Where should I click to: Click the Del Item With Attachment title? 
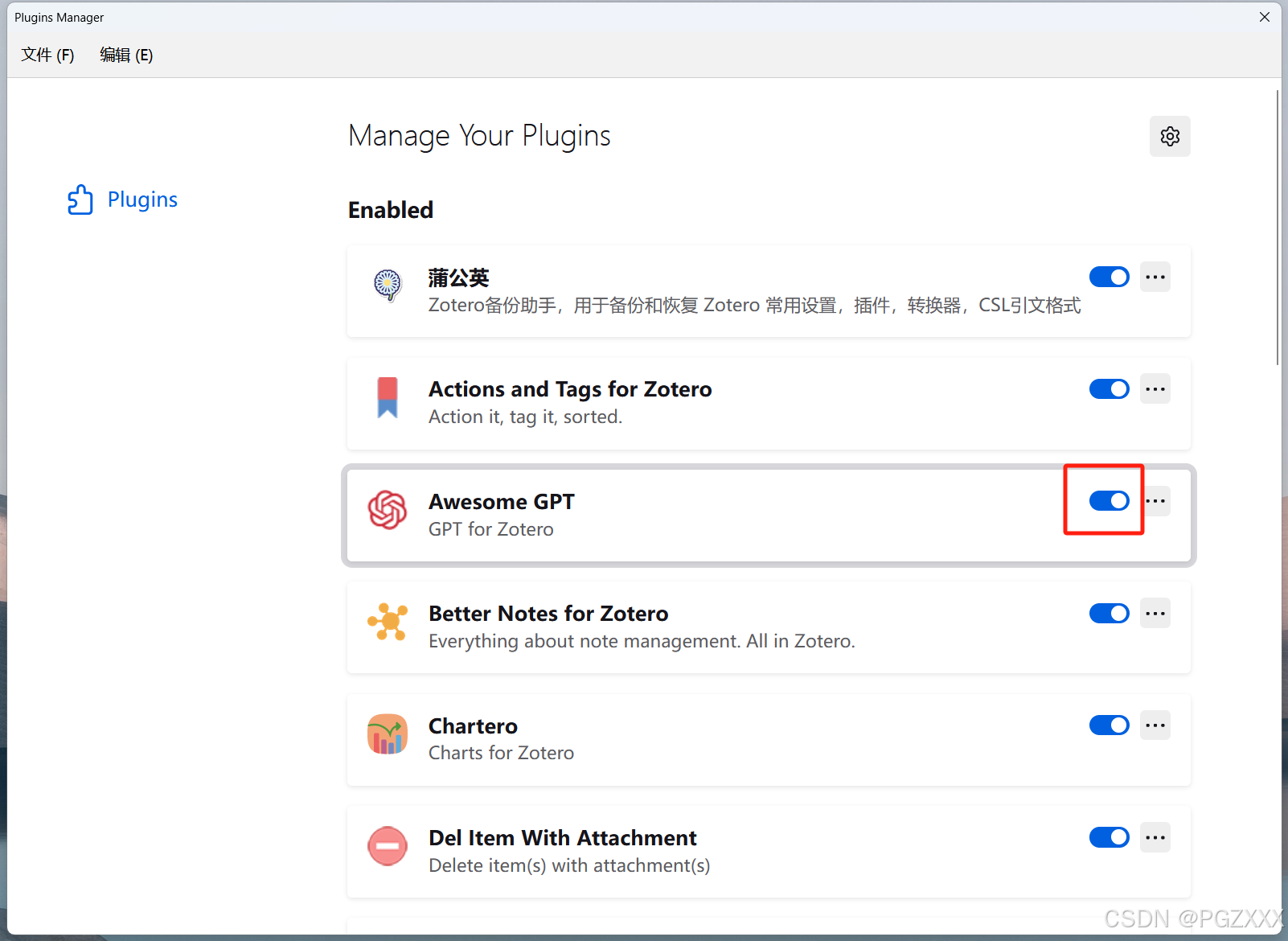click(563, 838)
